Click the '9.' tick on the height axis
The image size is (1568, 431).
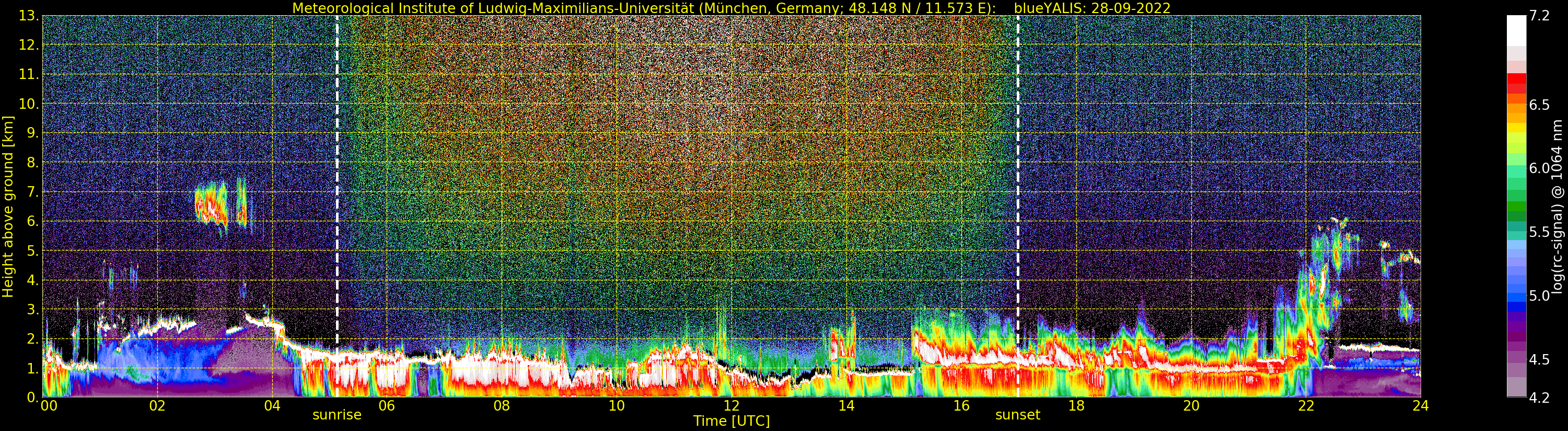(33, 133)
